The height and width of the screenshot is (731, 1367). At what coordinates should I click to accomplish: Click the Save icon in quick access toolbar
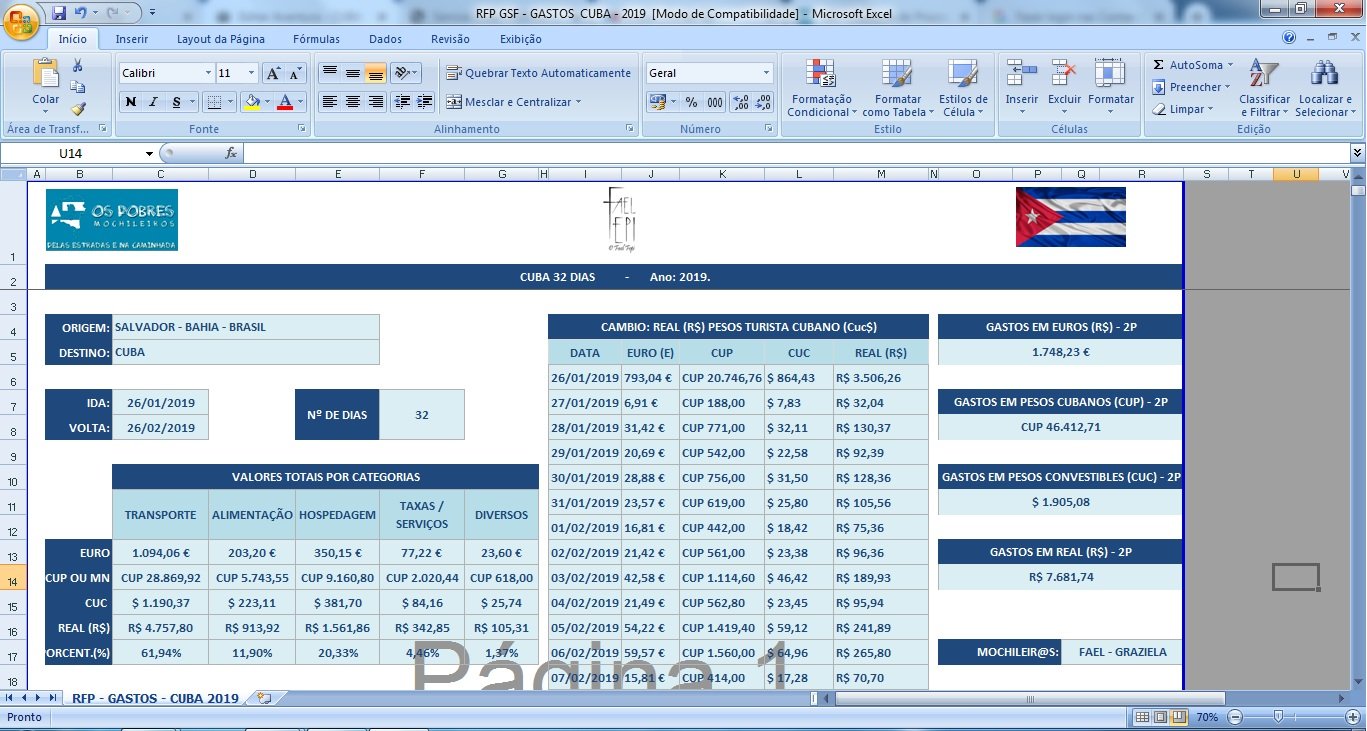[x=59, y=13]
